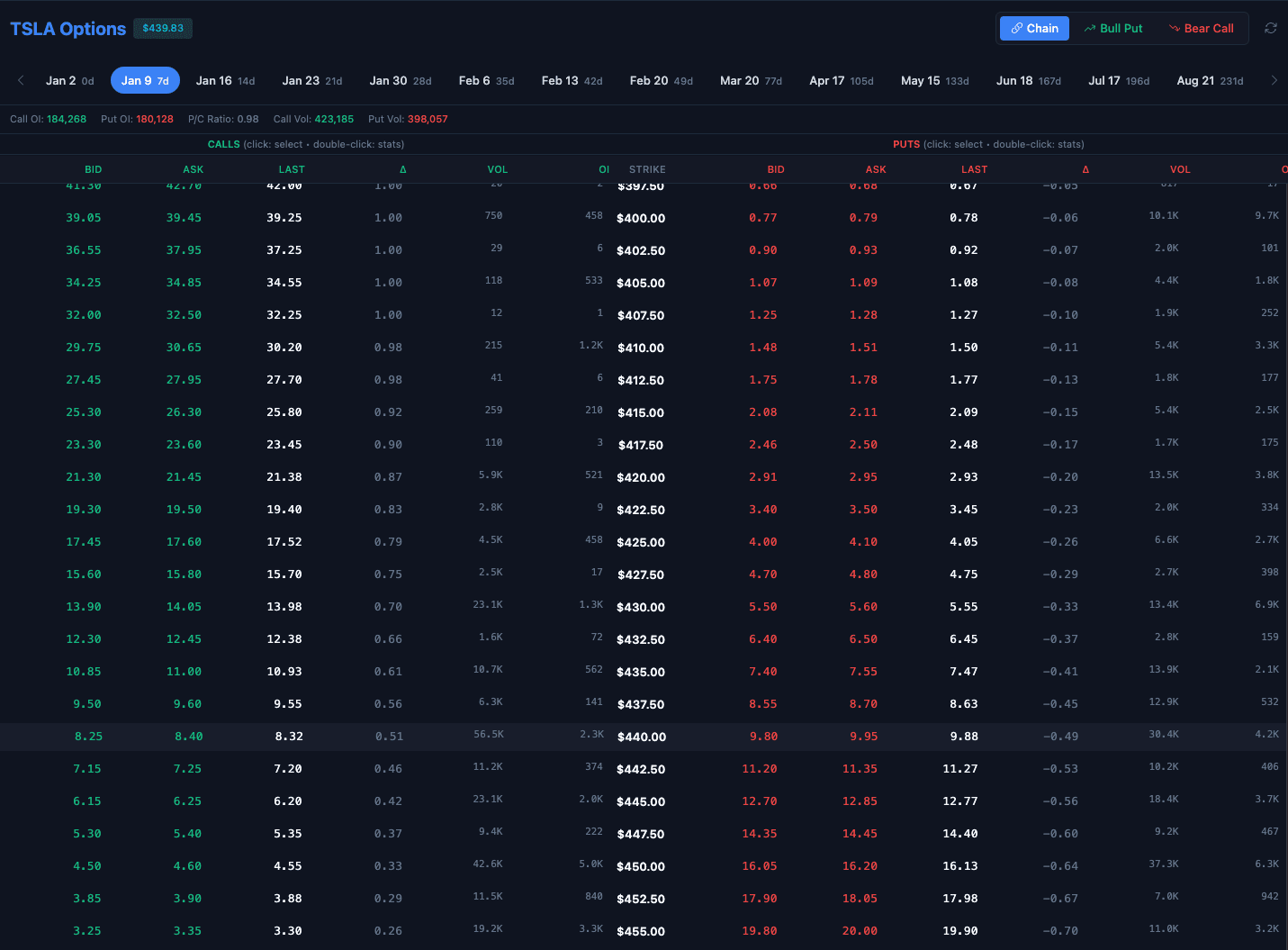Viewport: 1288px width, 950px height.
Task: Click the $455.00 strike cell
Action: point(641,931)
